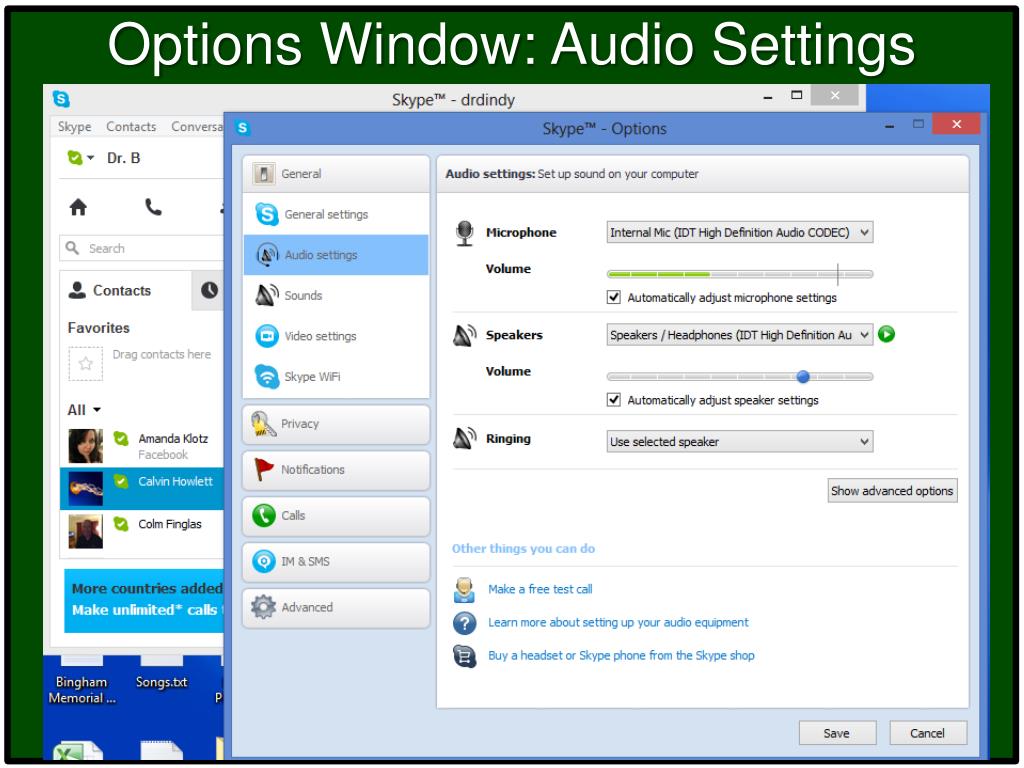The height and width of the screenshot is (768, 1024).
Task: Click the Save button
Action: click(x=836, y=733)
